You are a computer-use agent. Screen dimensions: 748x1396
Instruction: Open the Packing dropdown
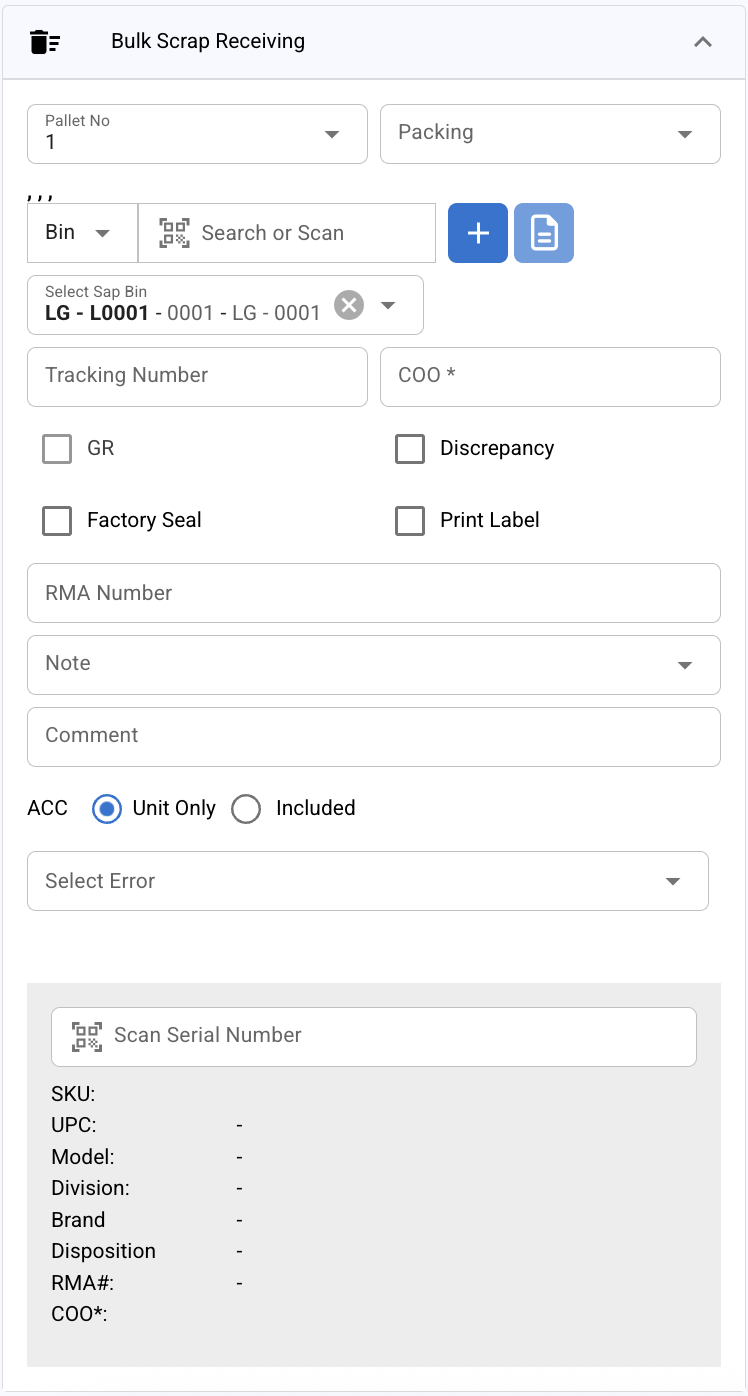(685, 134)
